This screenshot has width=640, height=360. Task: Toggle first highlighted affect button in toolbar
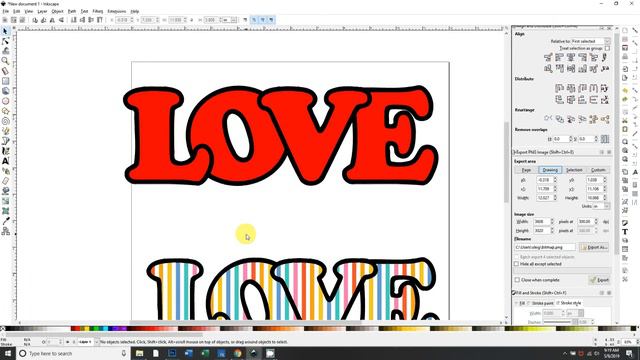coord(254,20)
